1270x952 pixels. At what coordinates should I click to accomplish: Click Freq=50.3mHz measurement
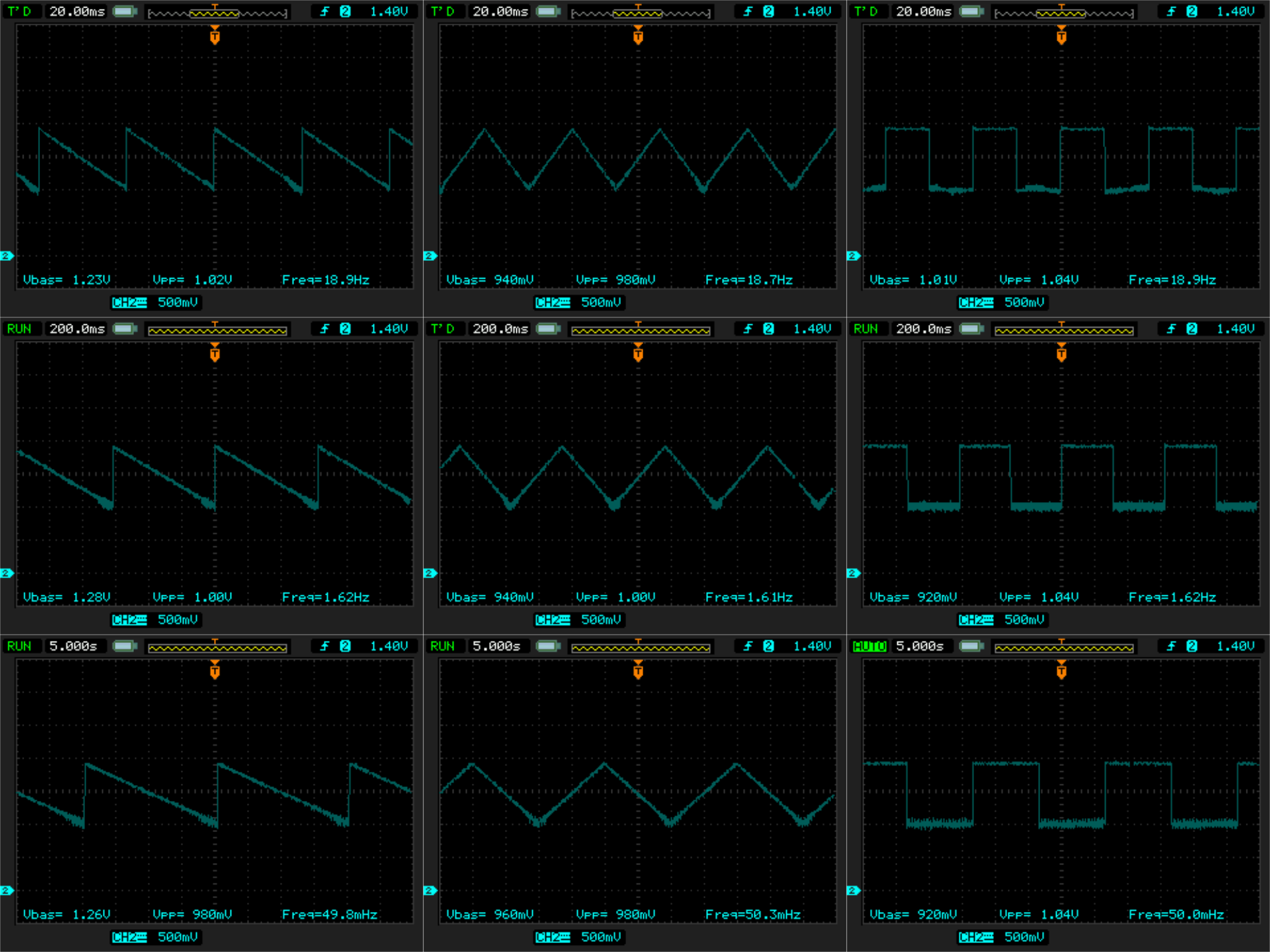753,915
